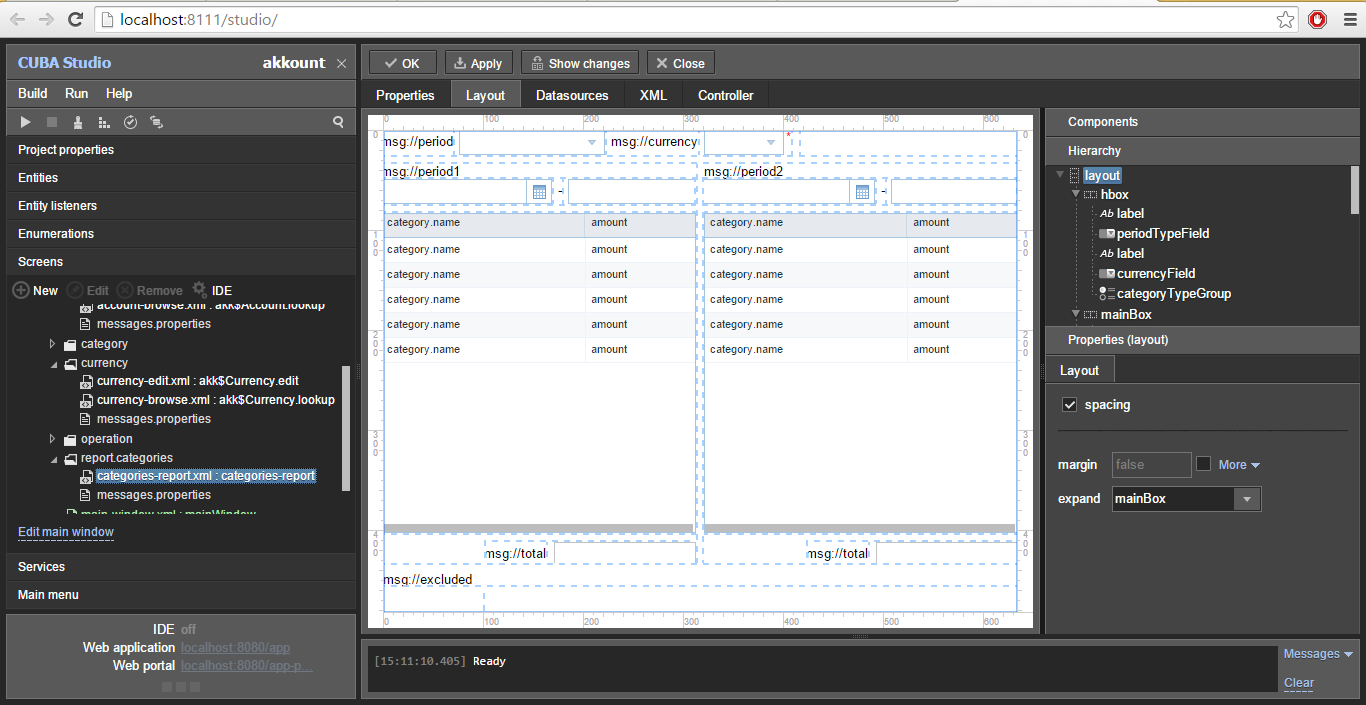Expand the More properties dropdown

[1238, 465]
